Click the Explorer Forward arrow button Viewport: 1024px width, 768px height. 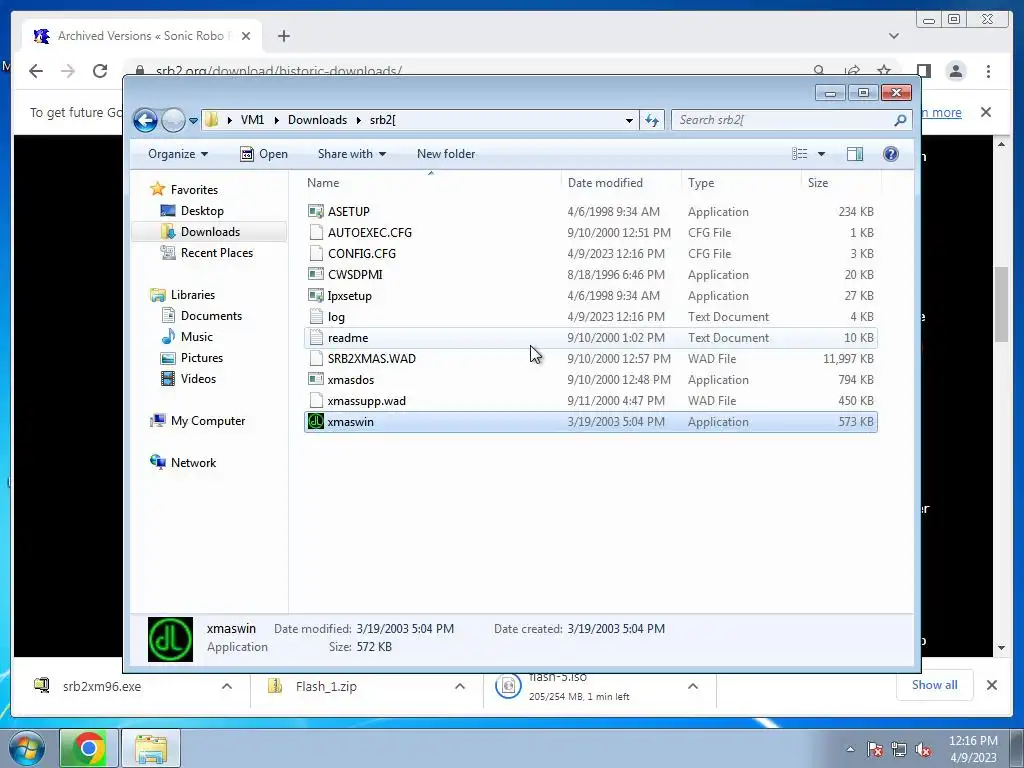pyautogui.click(x=173, y=120)
